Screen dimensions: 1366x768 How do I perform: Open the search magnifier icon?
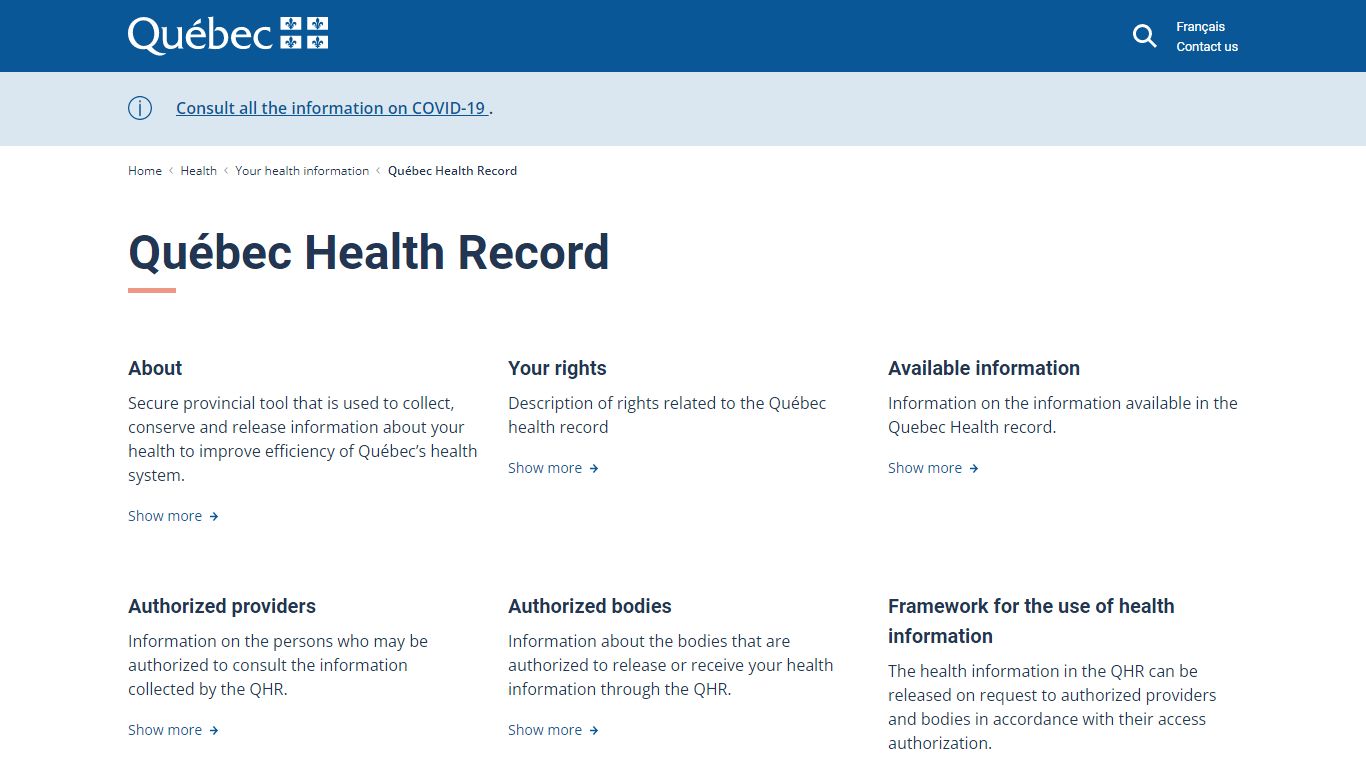(1144, 36)
